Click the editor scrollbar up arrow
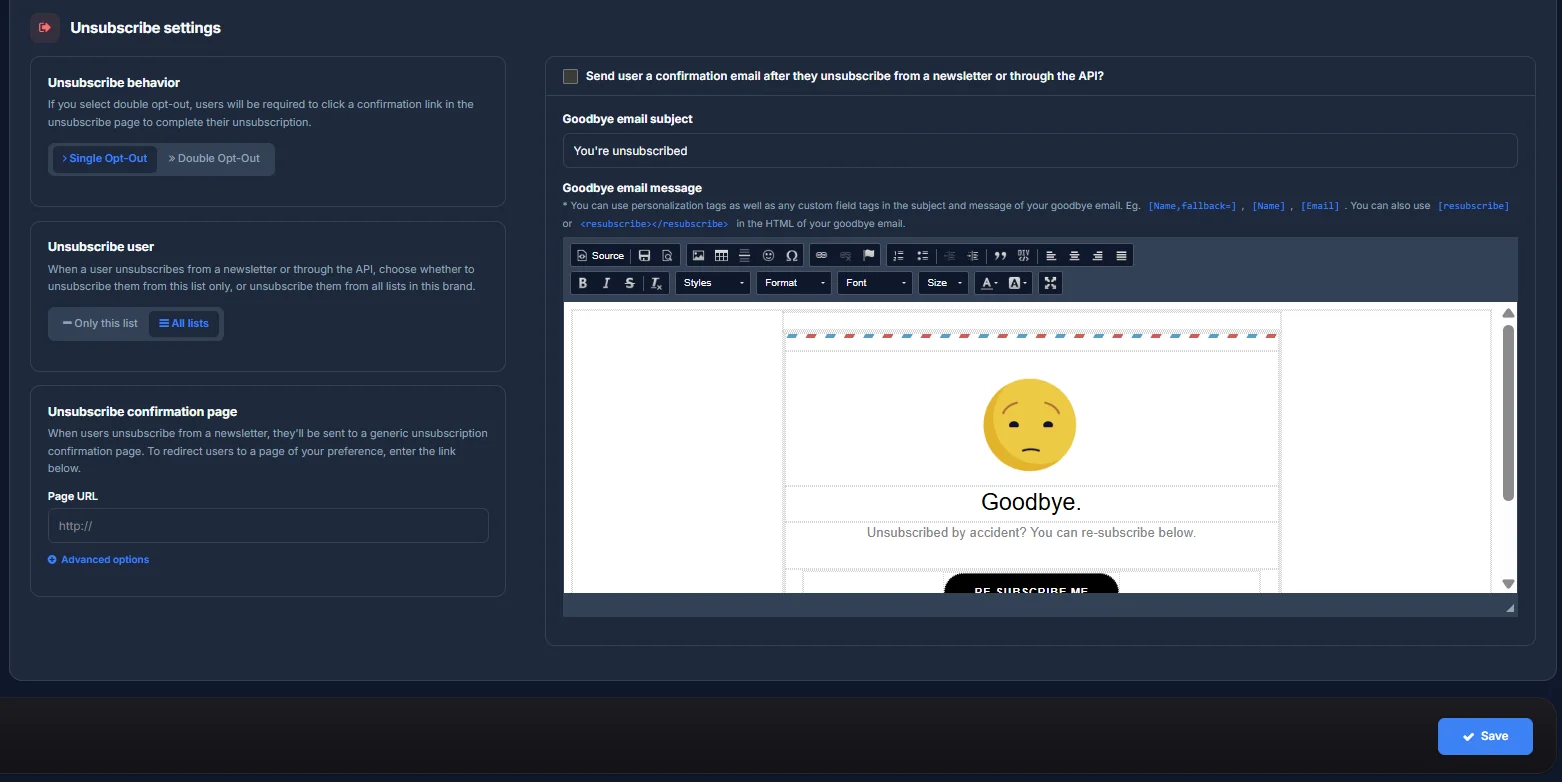The image size is (1562, 782). pos(1508,313)
